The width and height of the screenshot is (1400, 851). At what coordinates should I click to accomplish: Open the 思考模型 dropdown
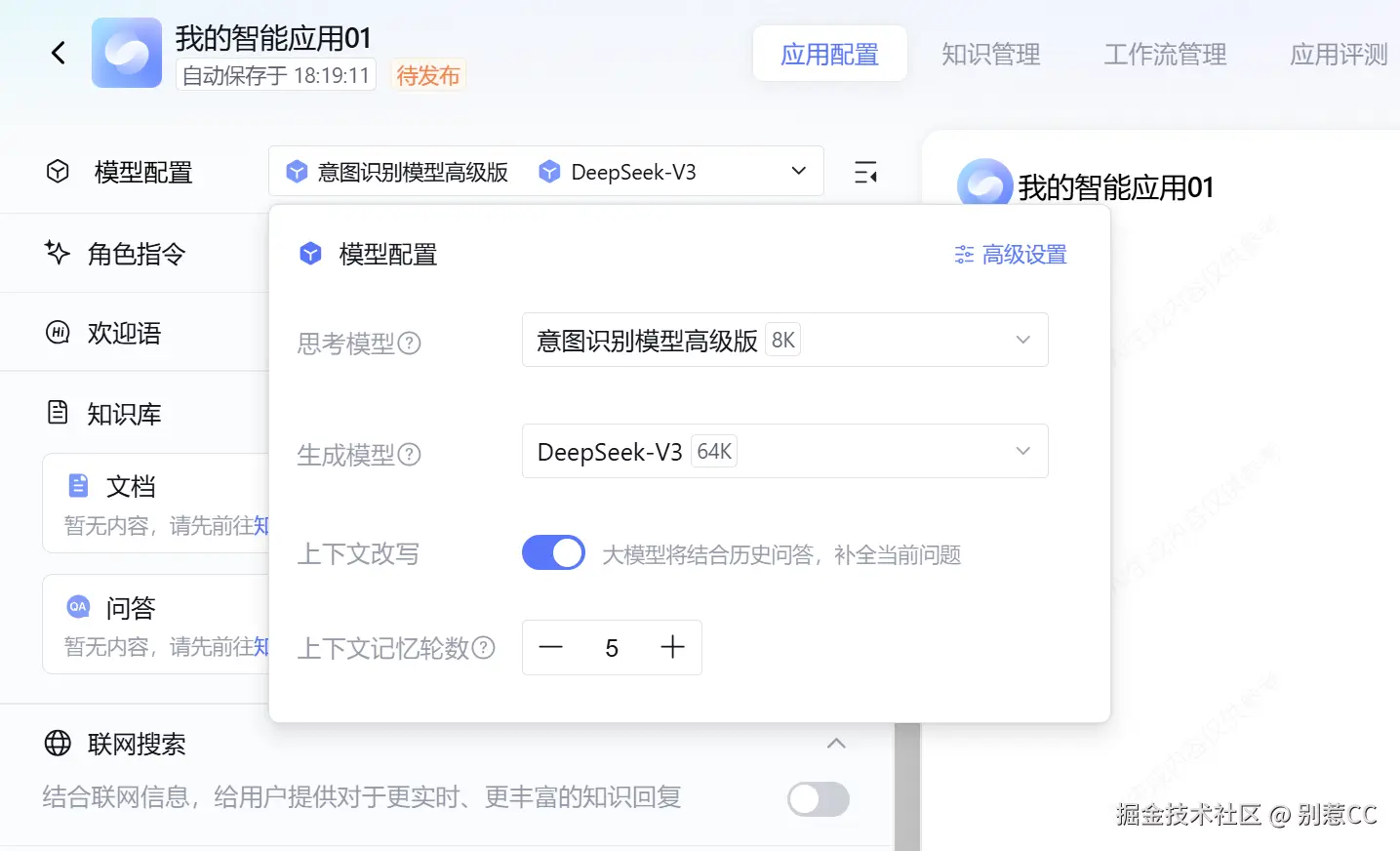[785, 340]
